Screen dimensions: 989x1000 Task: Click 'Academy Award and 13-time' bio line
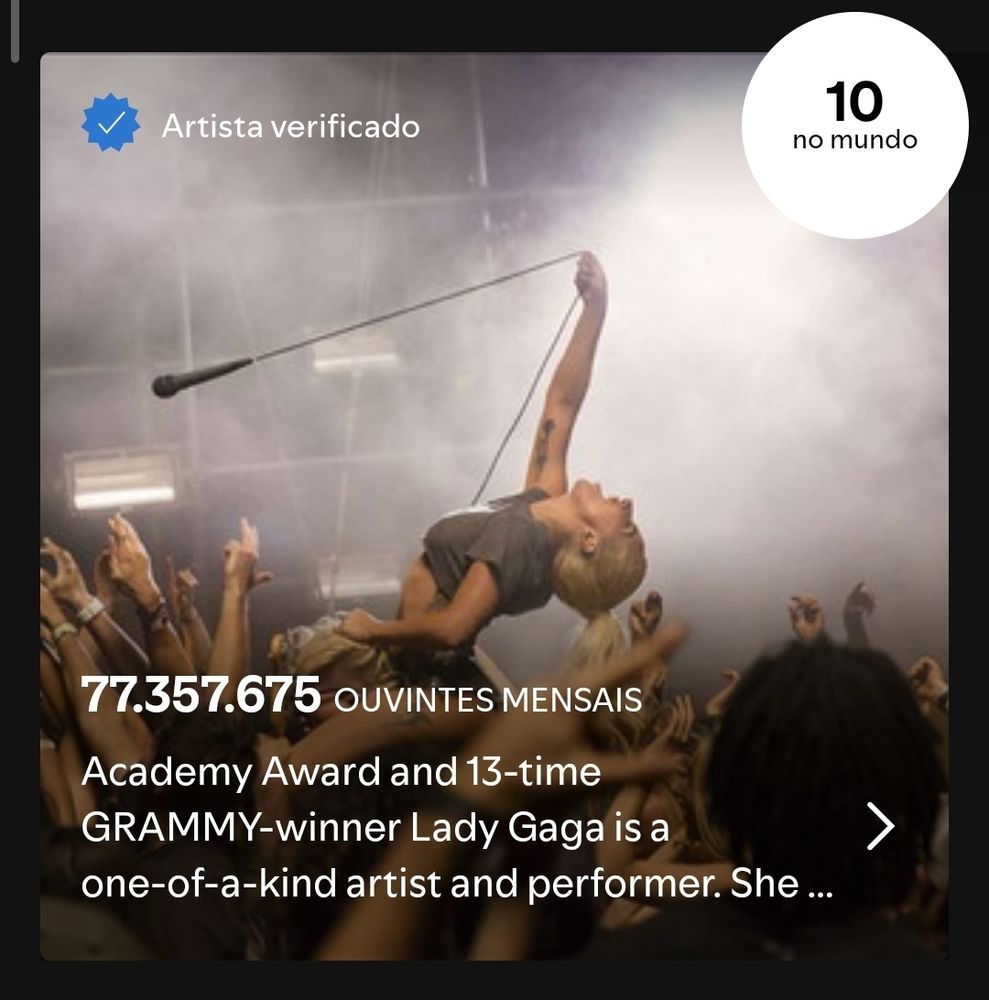click(341, 772)
